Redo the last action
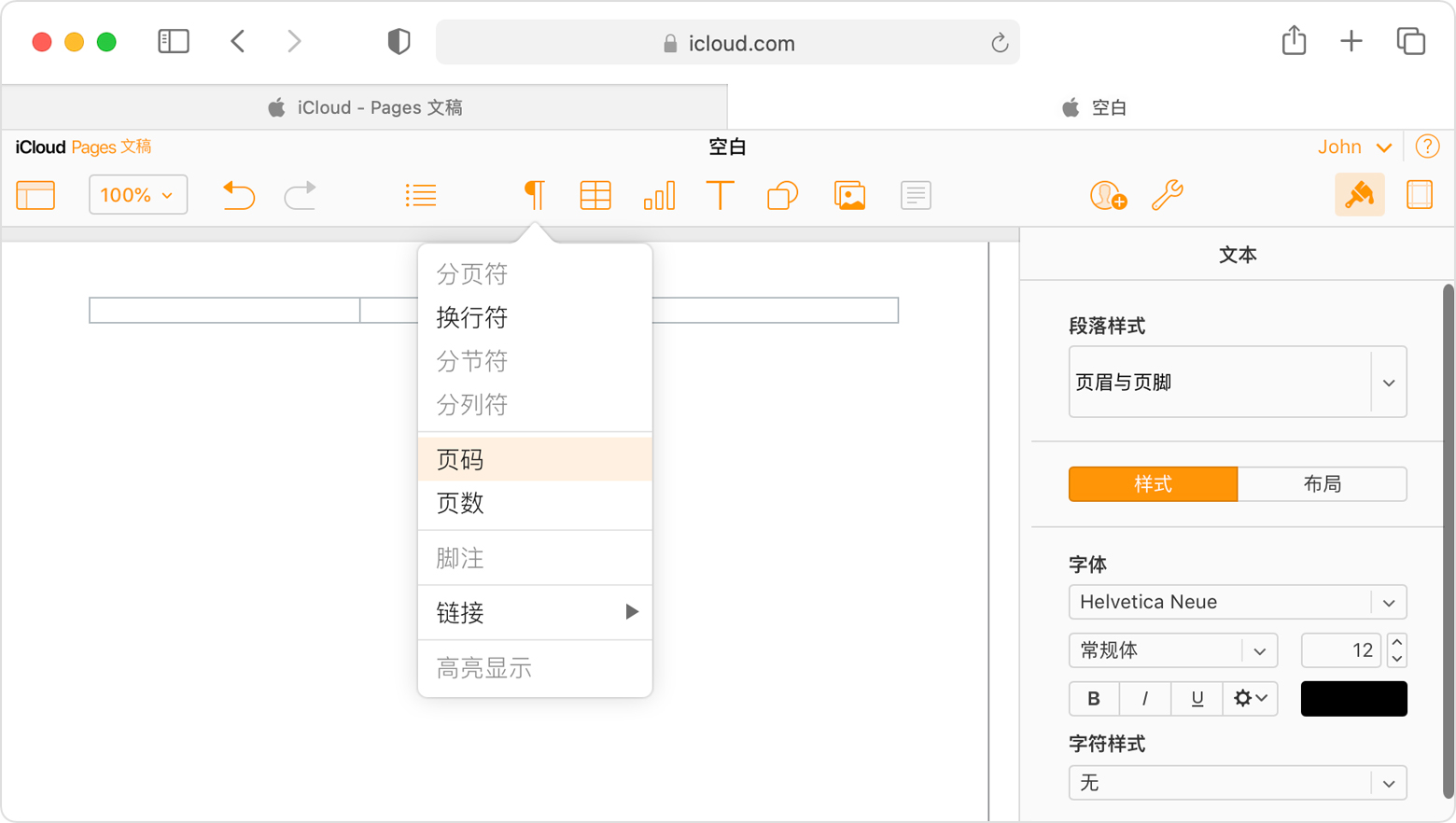Screen dimensions: 1456x823 click(301, 195)
